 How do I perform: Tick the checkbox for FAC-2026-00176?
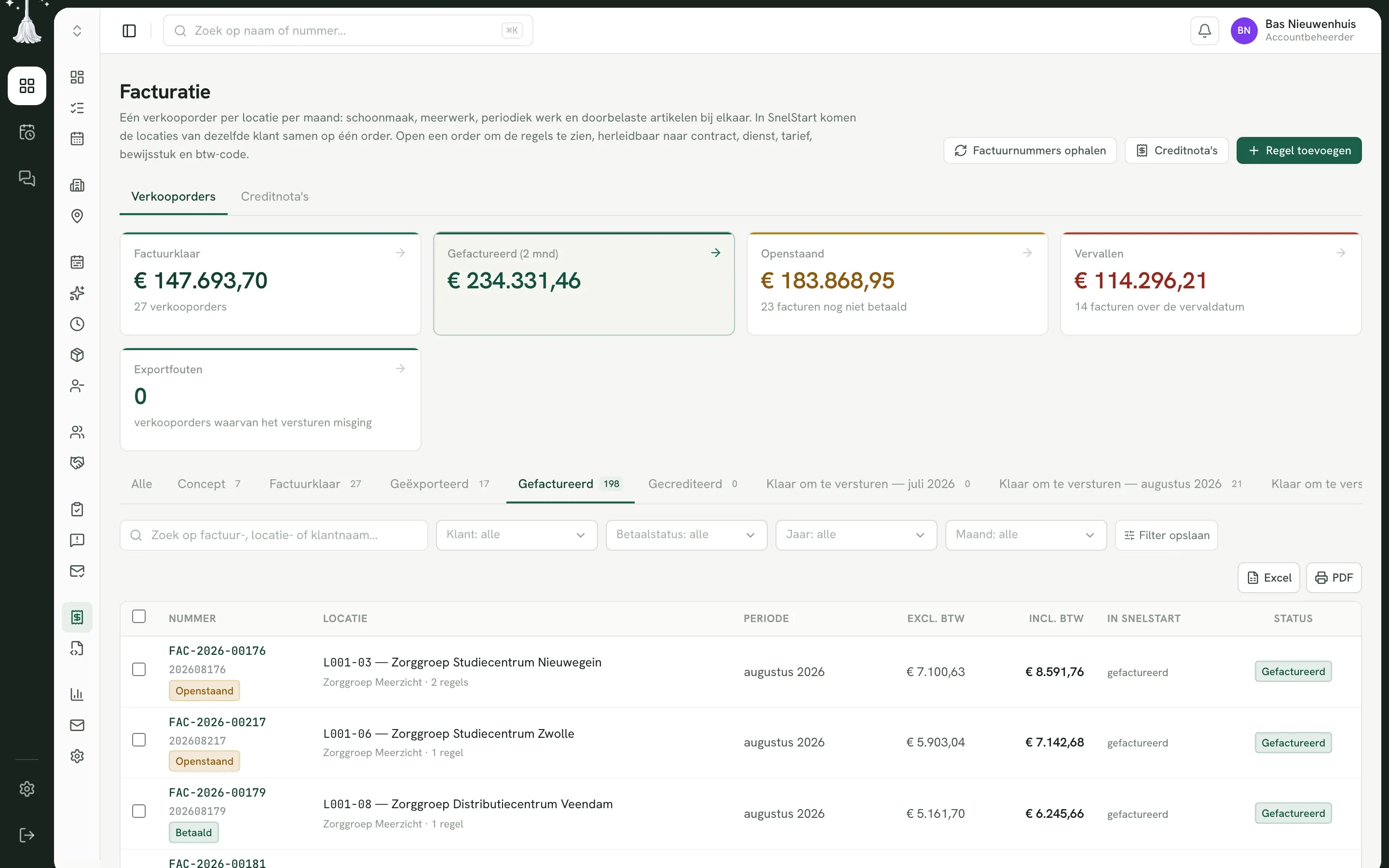click(x=139, y=669)
